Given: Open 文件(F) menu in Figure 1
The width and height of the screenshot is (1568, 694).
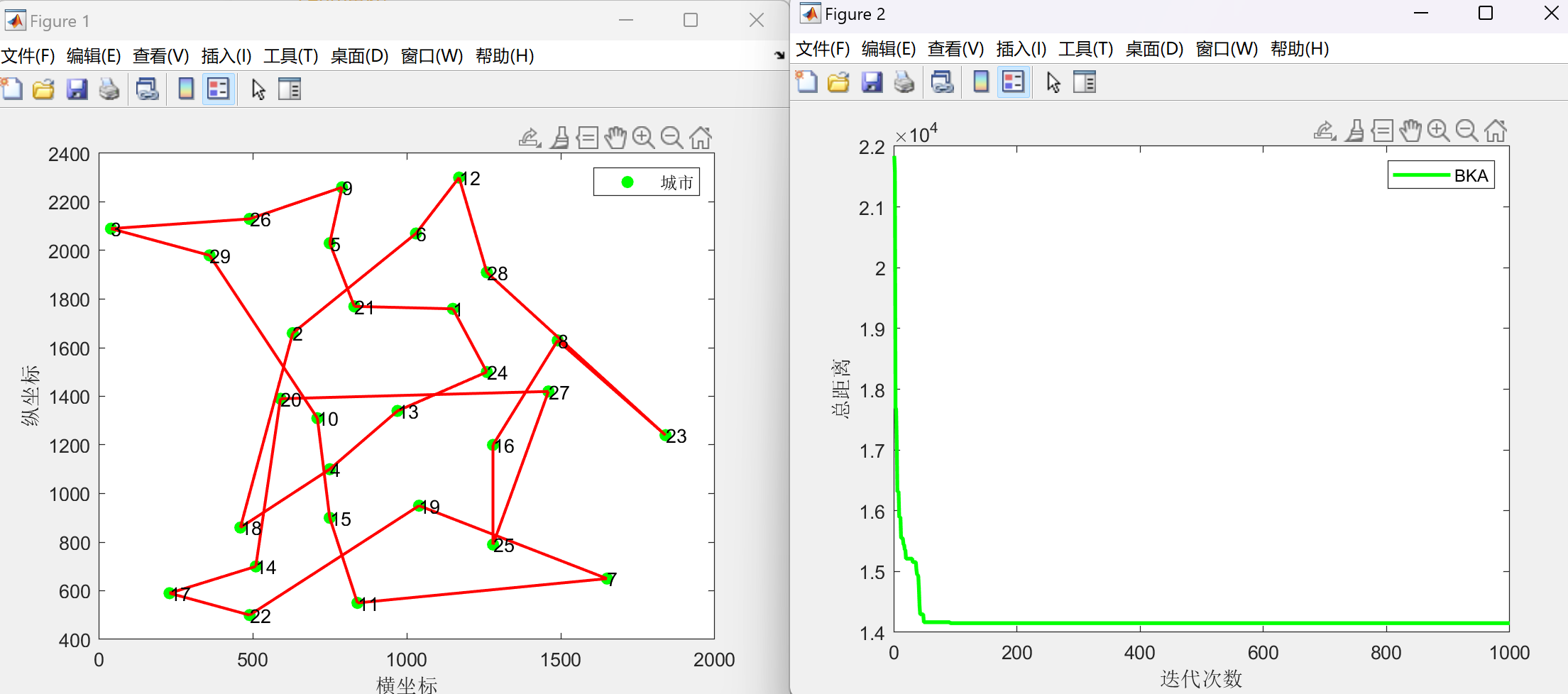Looking at the screenshot, I should 28,56.
